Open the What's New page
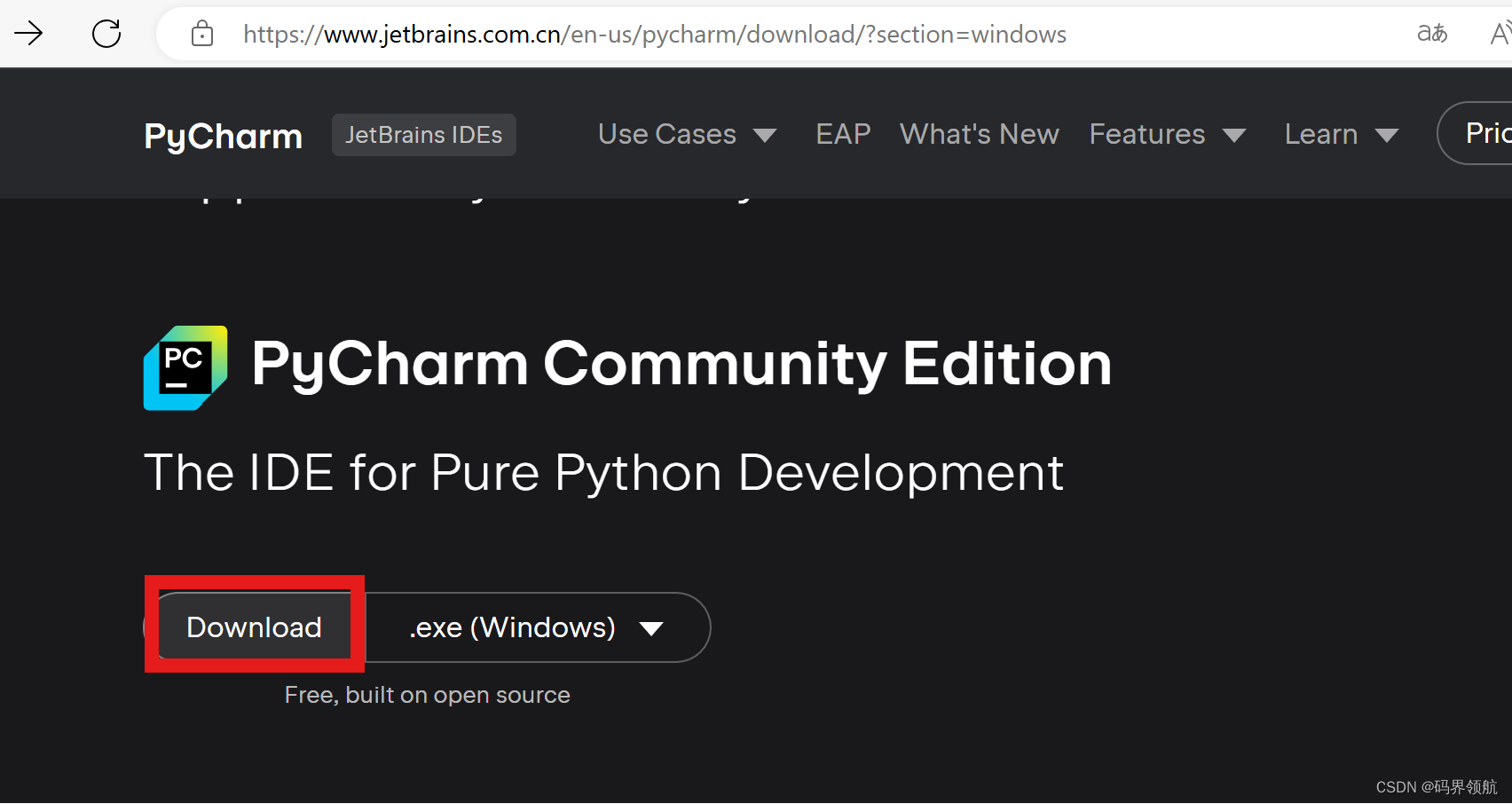The image size is (1512, 804). [x=980, y=134]
